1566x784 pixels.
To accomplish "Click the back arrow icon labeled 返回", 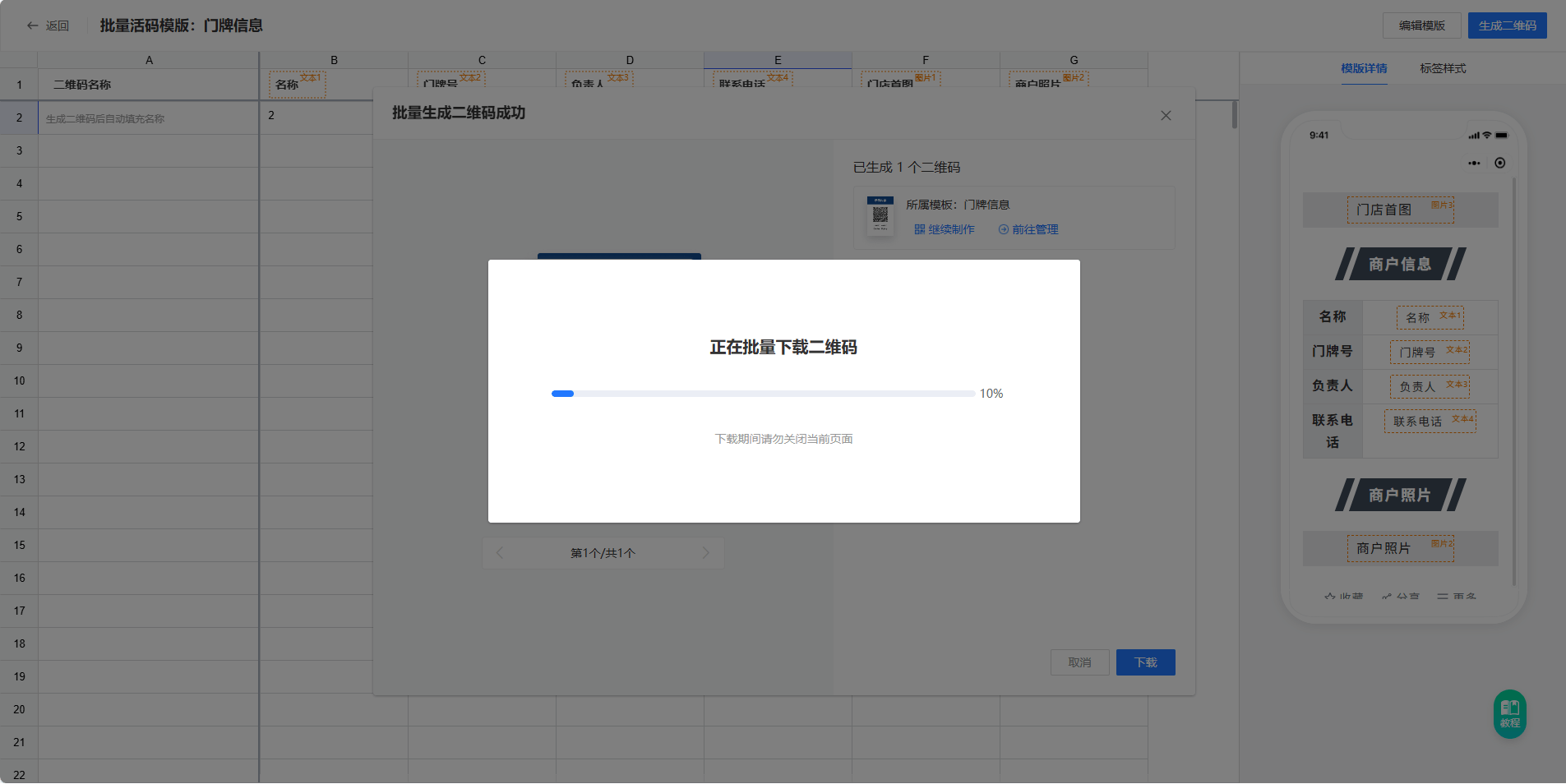I will point(33,25).
